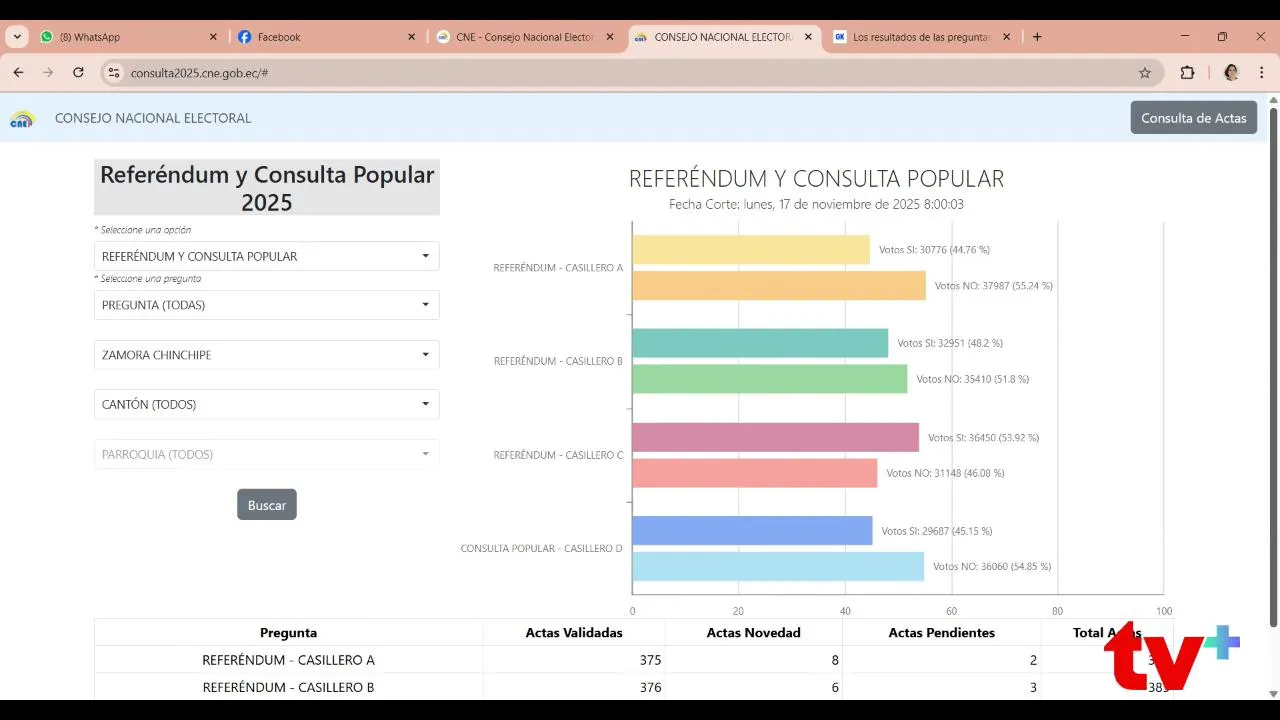Close the Los resultados de las preguntas tab
Image resolution: width=1280 pixels, height=720 pixels.
(x=1006, y=37)
